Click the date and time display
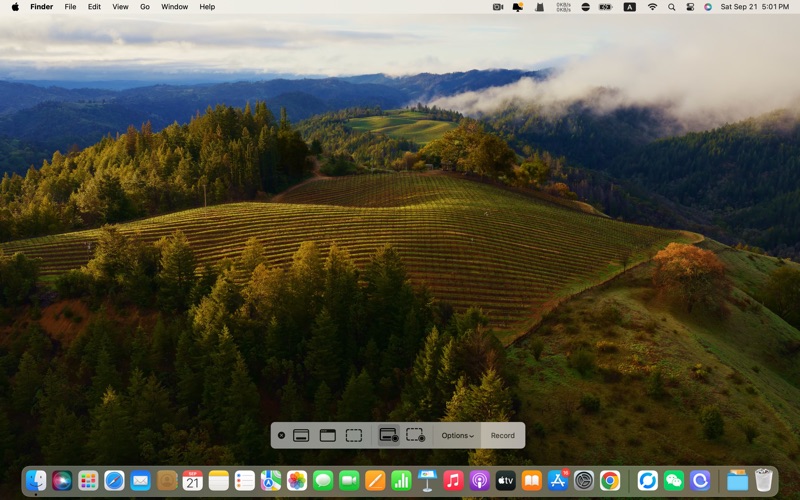The height and width of the screenshot is (500, 800). [754, 7]
